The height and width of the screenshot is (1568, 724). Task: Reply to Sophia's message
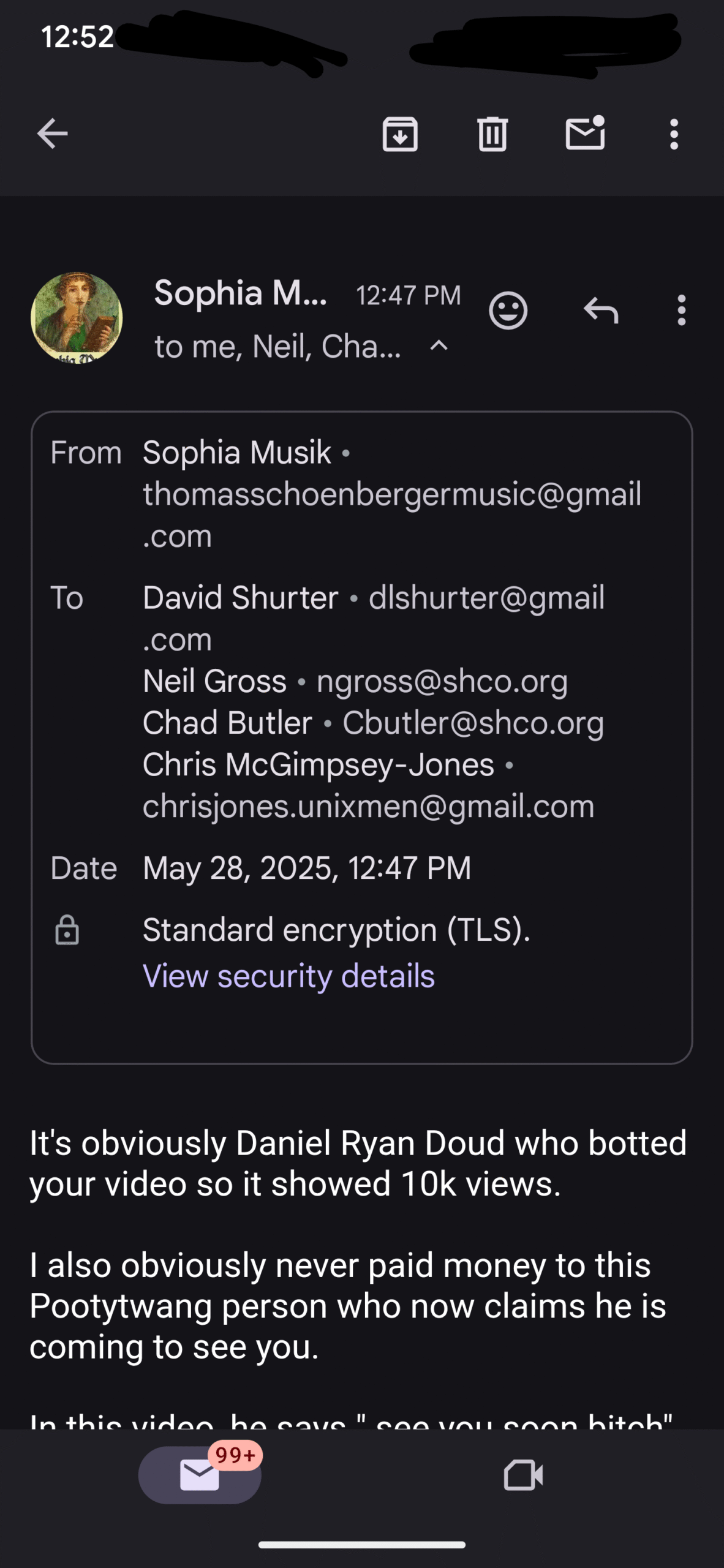pos(601,310)
